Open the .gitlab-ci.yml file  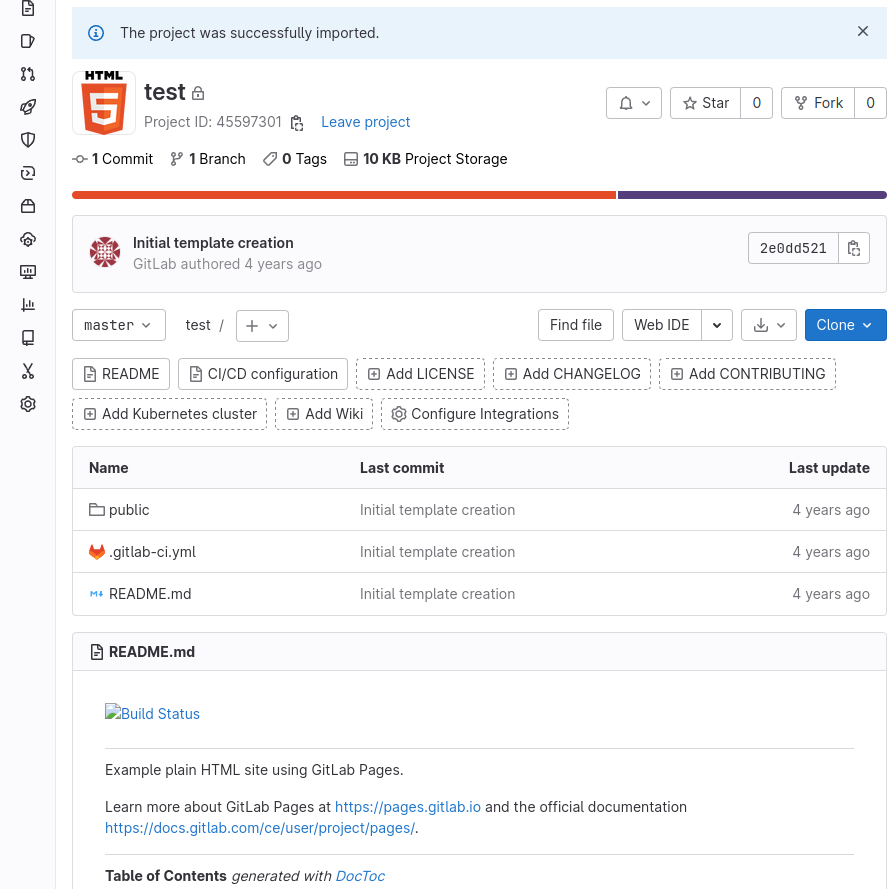153,551
